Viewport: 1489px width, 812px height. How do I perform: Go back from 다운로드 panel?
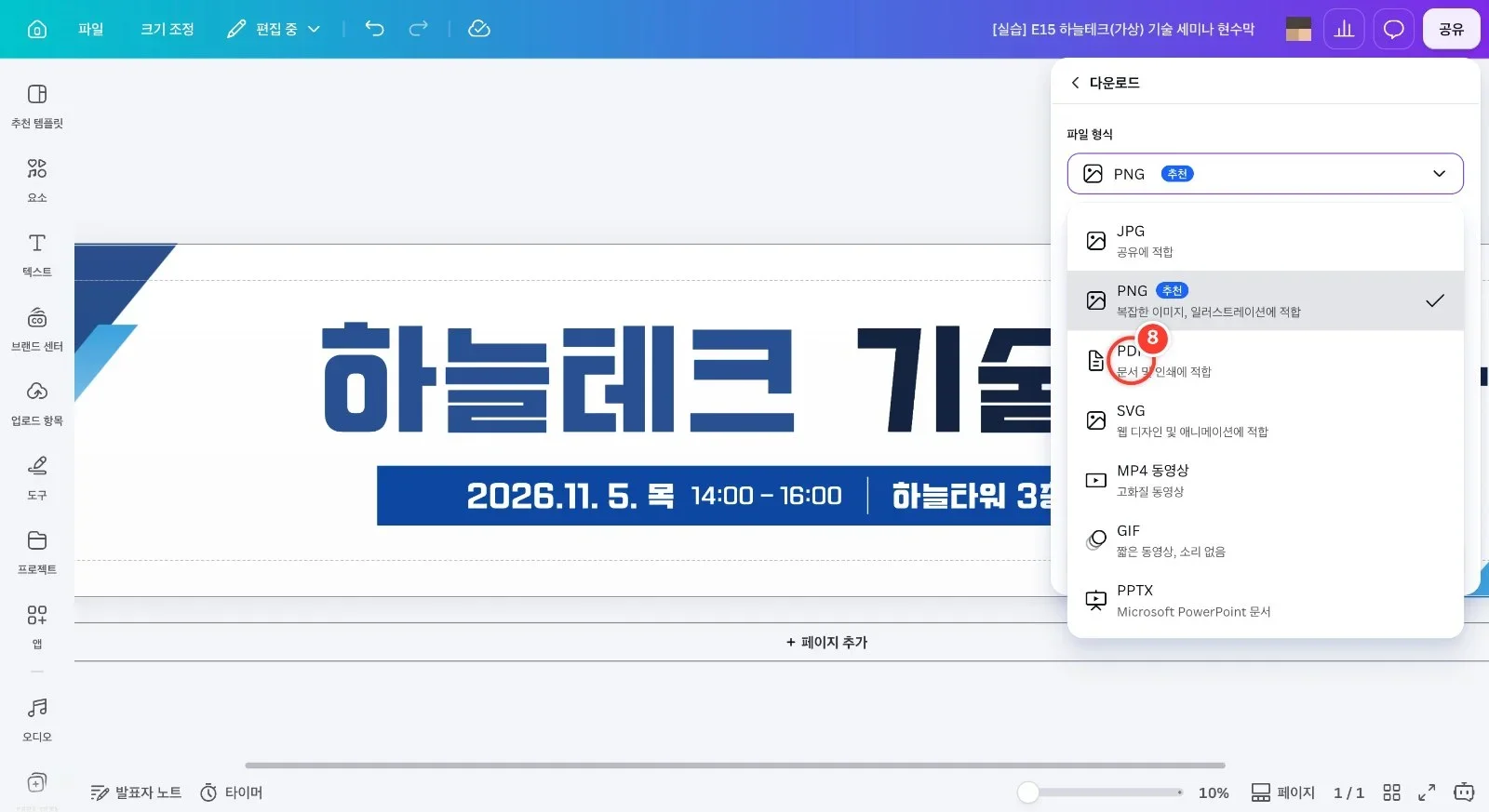[x=1076, y=83]
